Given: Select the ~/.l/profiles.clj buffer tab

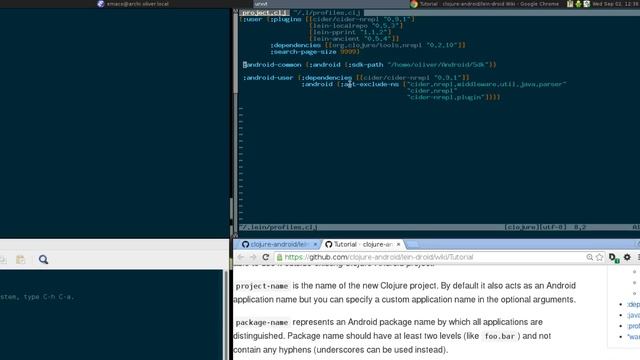Looking at the screenshot, I should [x=327, y=13].
